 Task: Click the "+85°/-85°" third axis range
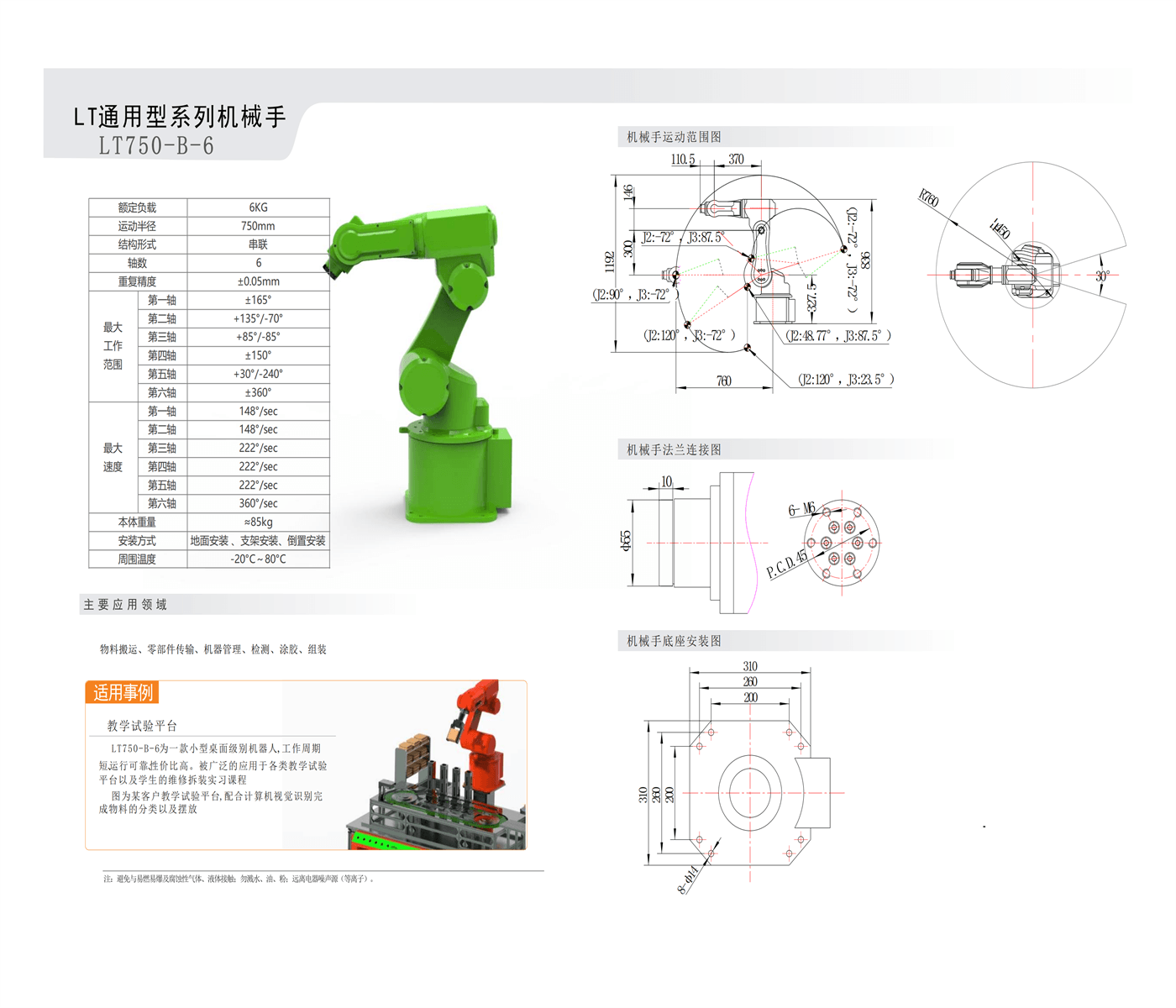coord(258,337)
